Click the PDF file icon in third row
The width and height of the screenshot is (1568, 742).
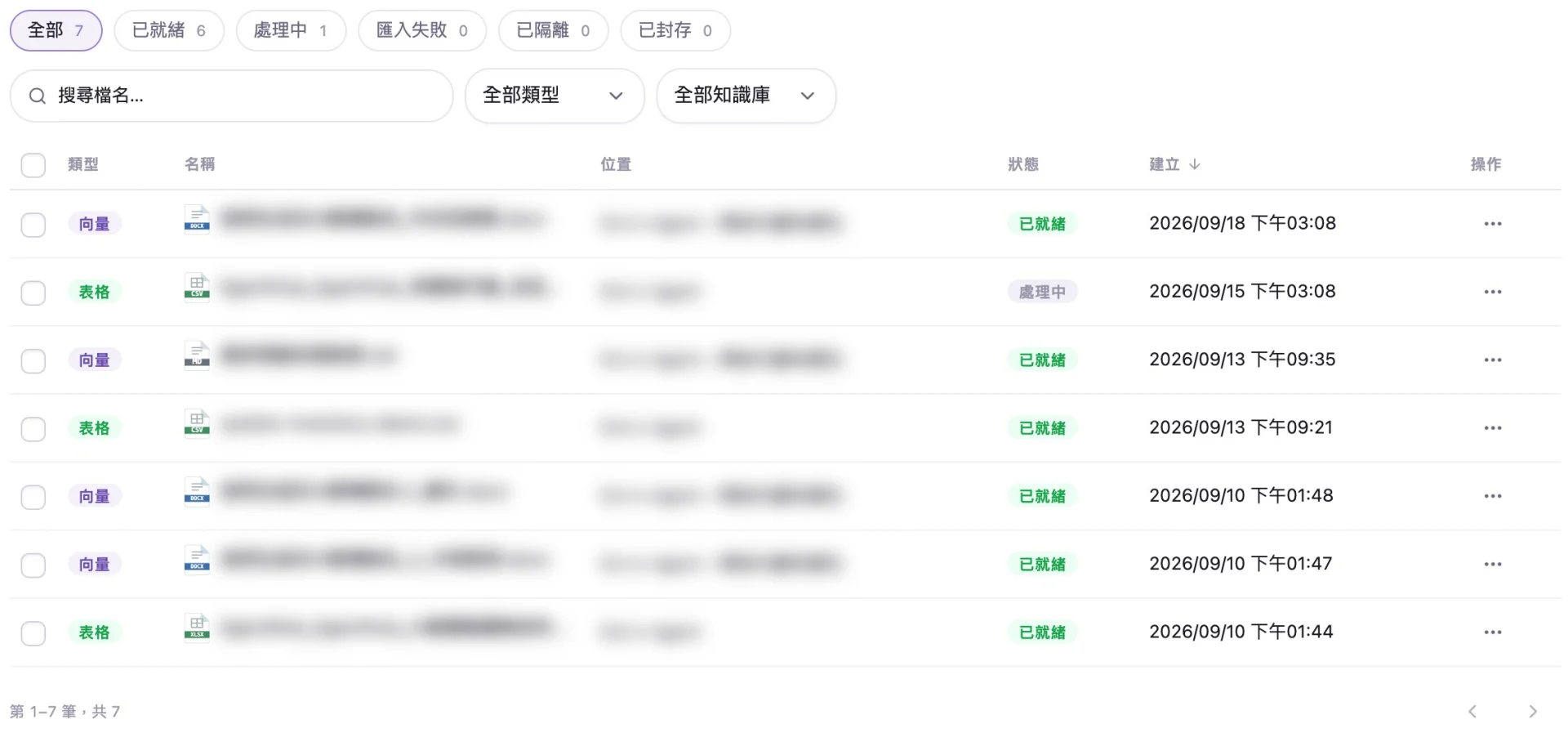point(197,355)
